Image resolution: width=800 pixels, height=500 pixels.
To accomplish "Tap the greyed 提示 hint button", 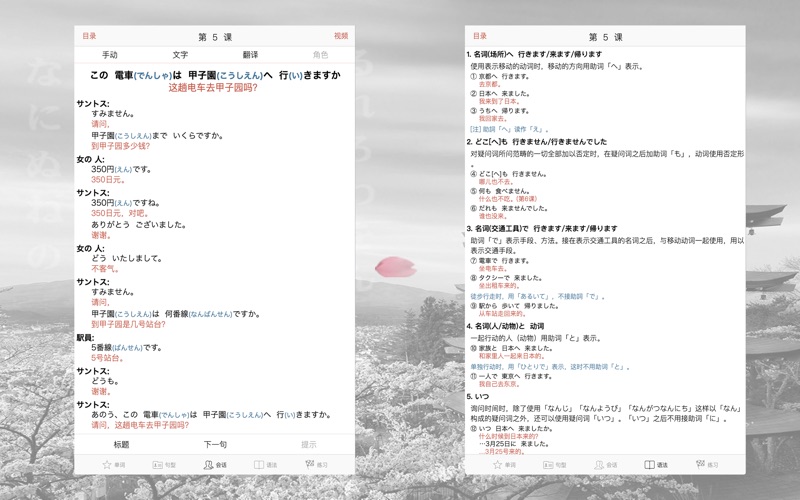I will pyautogui.click(x=309, y=444).
